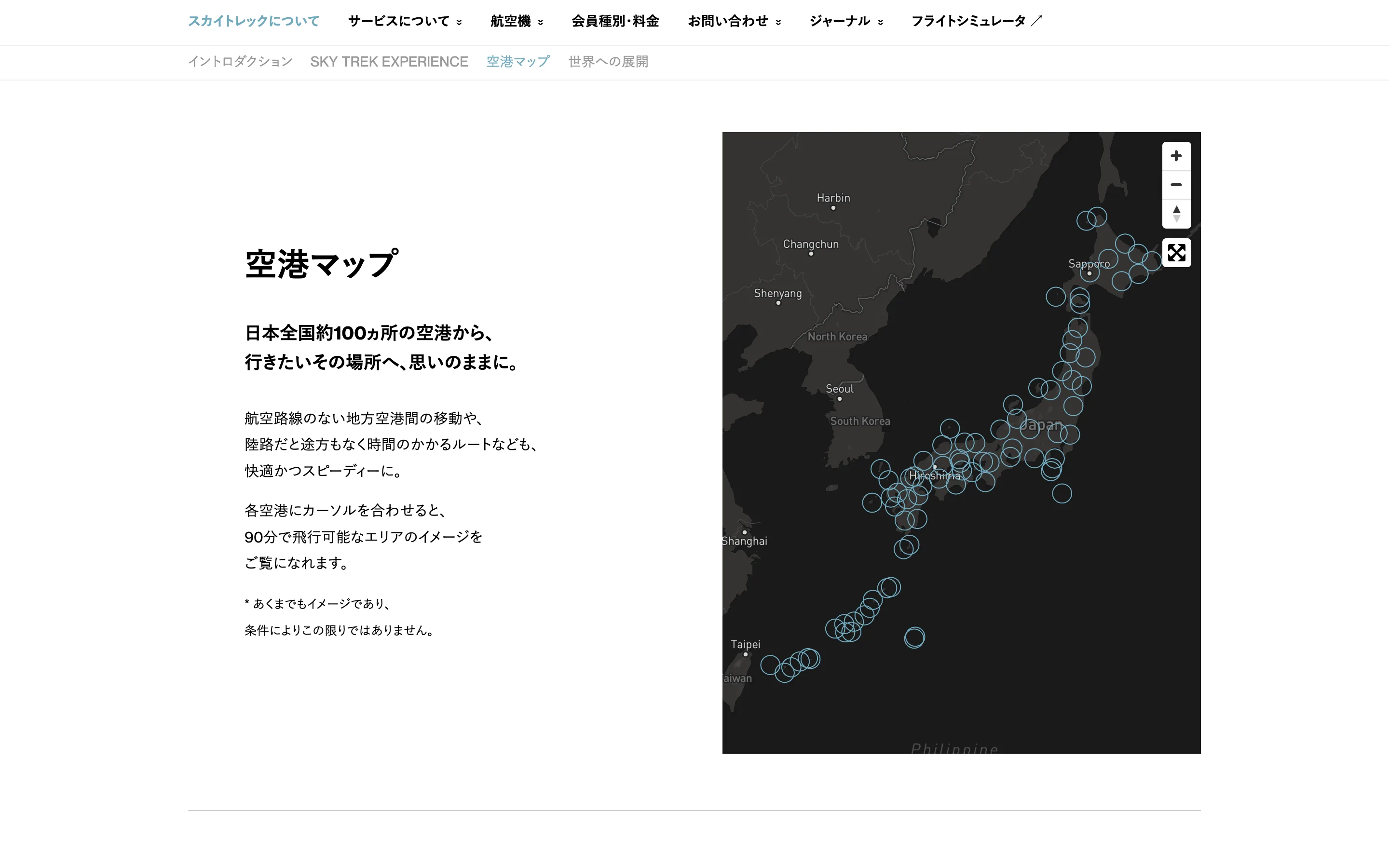The image size is (1389, 868).
Task: Expand the サービスについて dropdown
Action: (405, 21)
